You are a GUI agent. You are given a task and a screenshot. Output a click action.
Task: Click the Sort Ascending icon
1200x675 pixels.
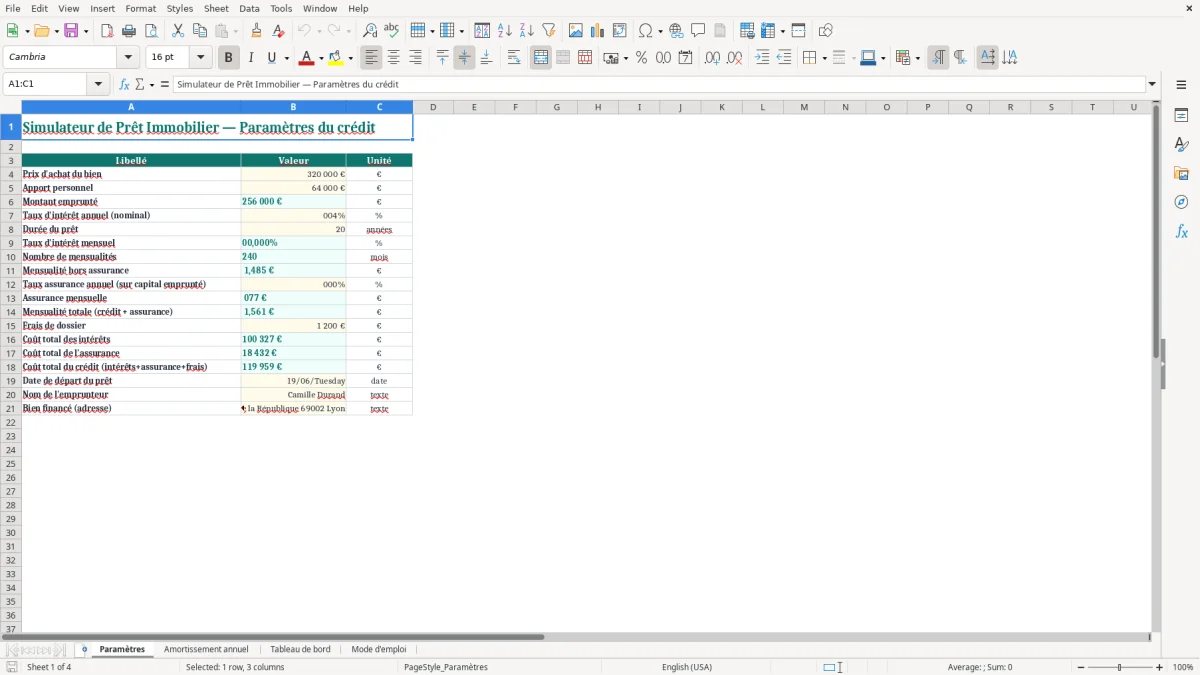(x=505, y=31)
